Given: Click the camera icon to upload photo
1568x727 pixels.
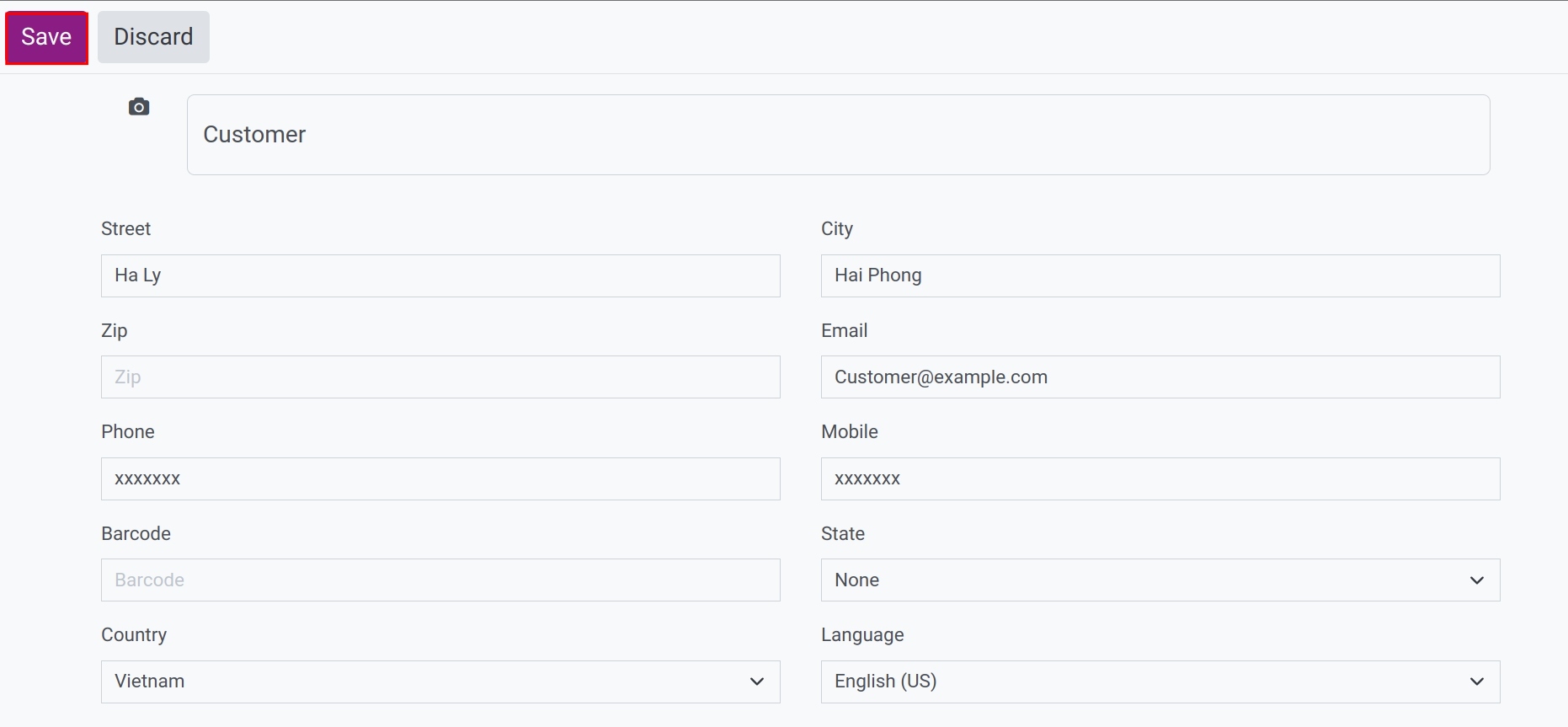Looking at the screenshot, I should coord(139,107).
